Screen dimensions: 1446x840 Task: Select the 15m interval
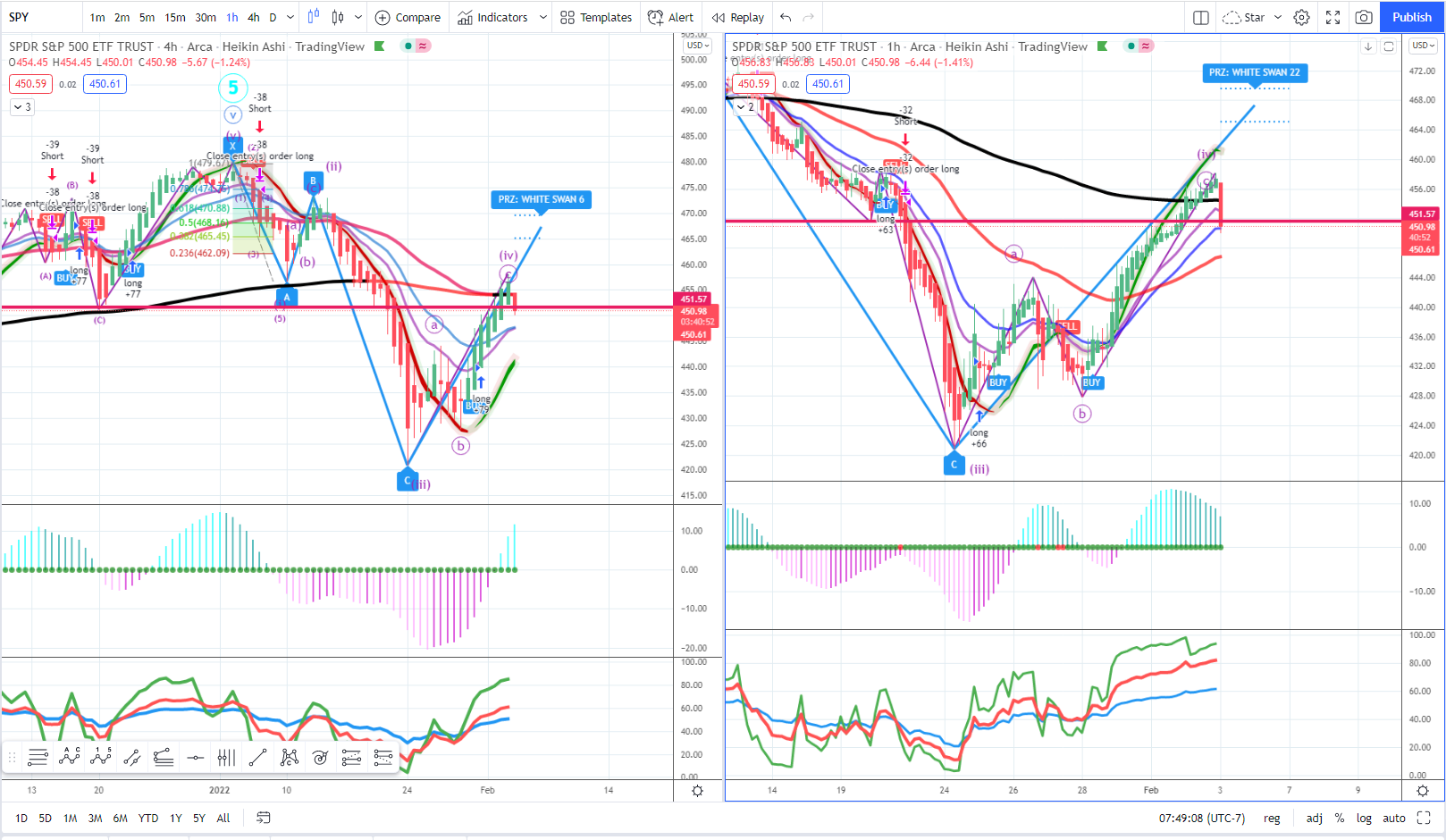pyautogui.click(x=175, y=17)
